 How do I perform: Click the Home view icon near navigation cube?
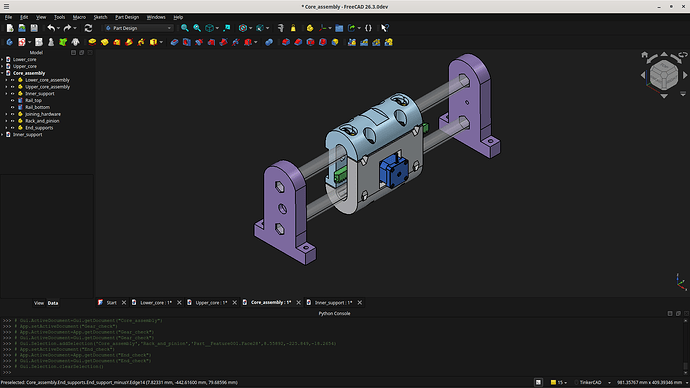[645, 55]
